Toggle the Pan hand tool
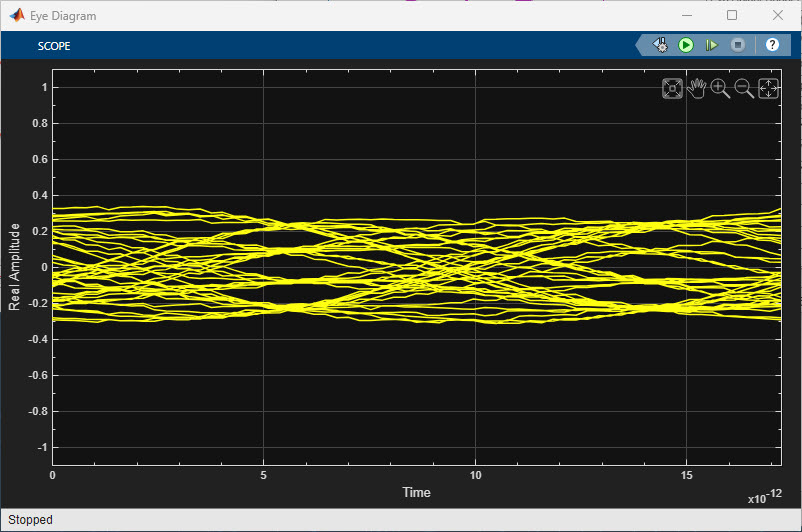The image size is (802, 532). tap(696, 89)
